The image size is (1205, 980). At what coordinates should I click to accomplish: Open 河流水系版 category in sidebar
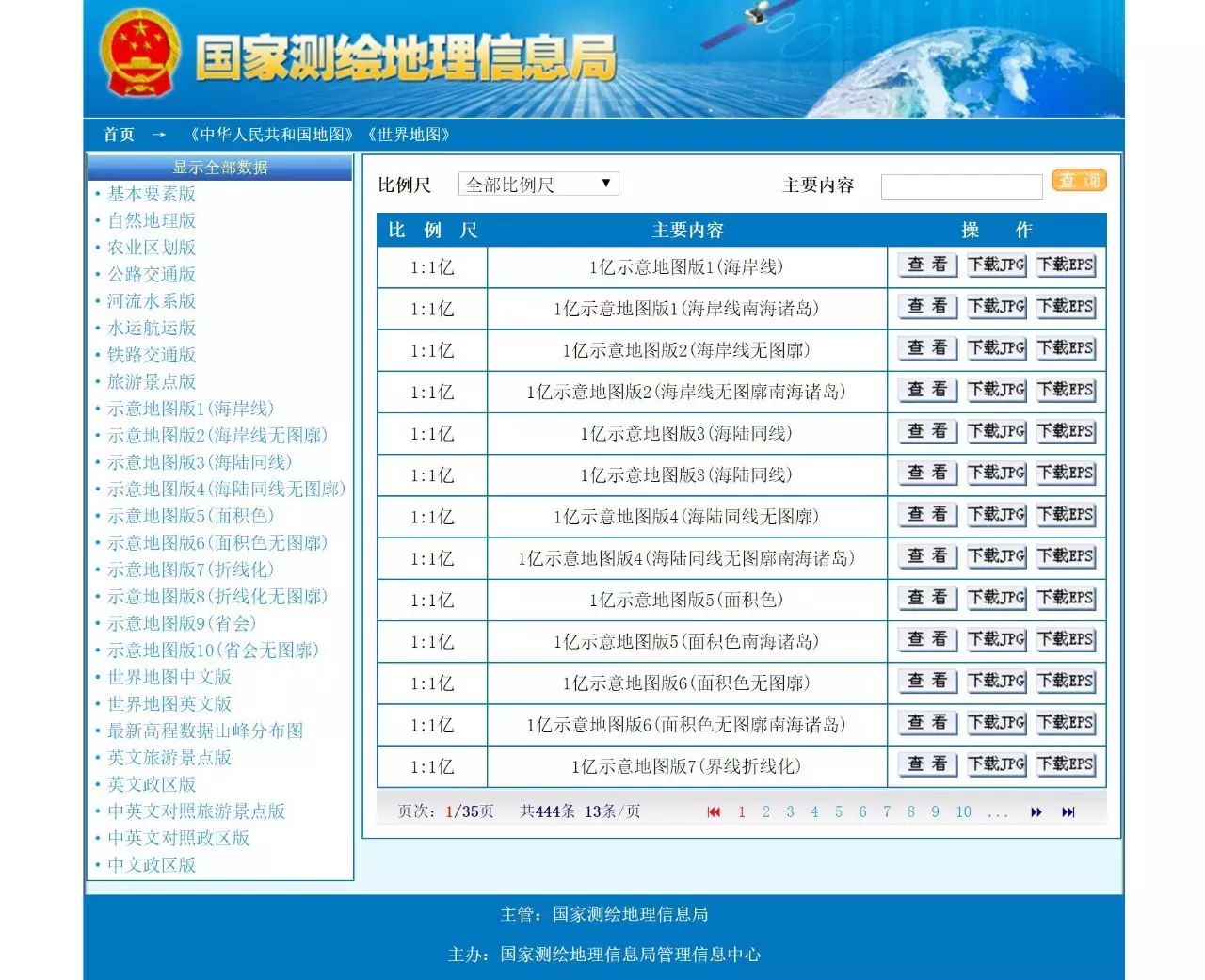click(152, 301)
